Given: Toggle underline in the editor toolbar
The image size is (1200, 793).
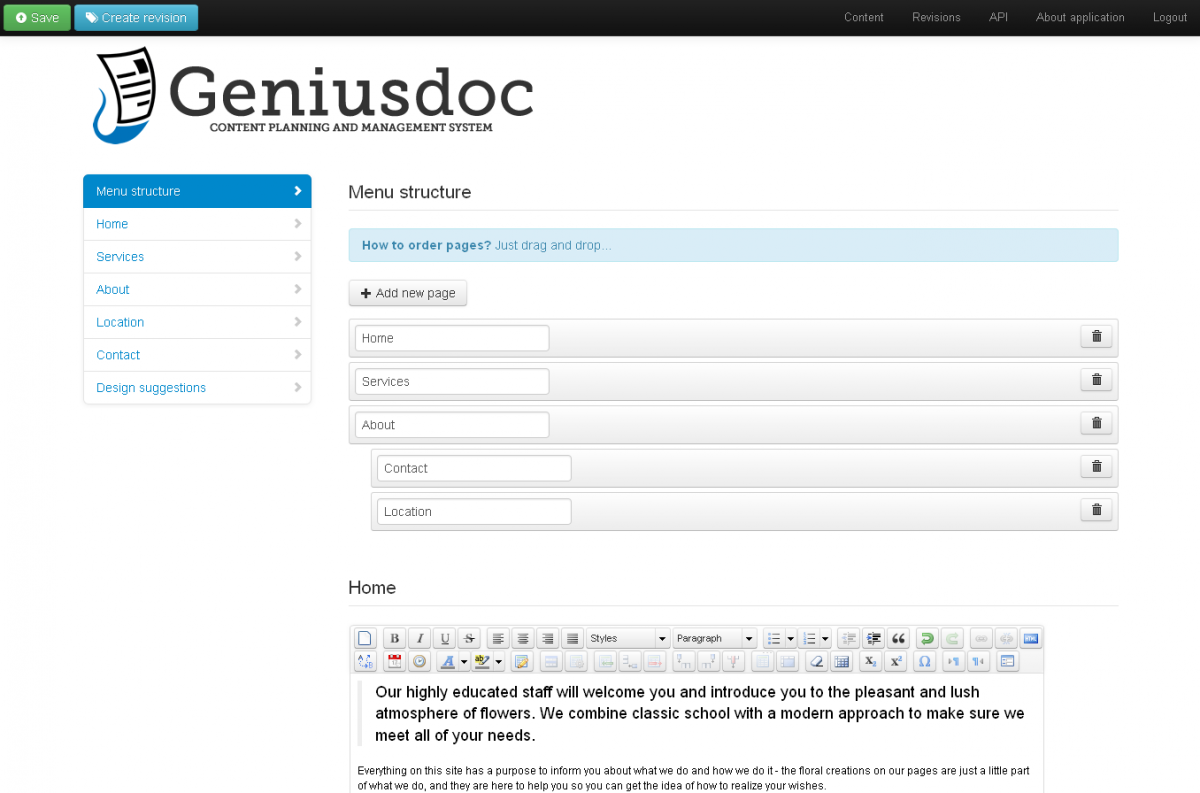Looking at the screenshot, I should click(445, 639).
